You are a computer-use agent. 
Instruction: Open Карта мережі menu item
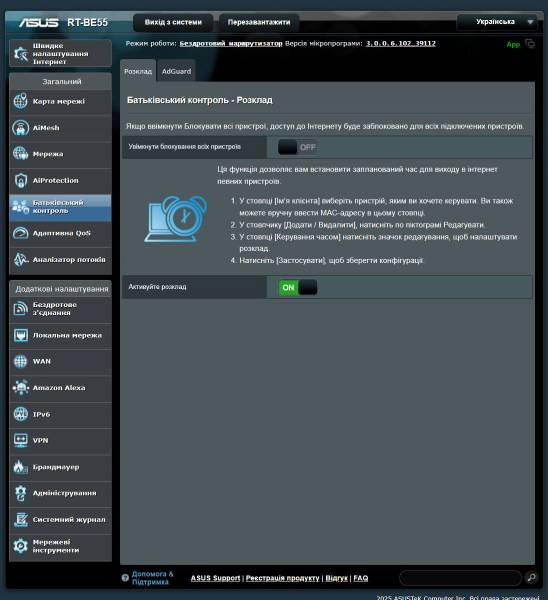(60, 101)
